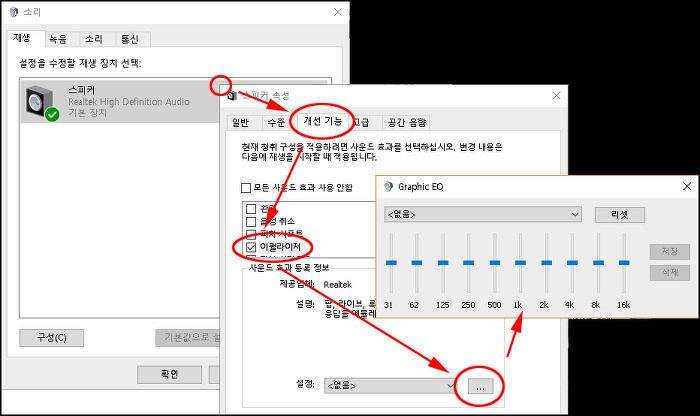Image resolution: width=700 pixels, height=416 pixels.
Task: Click the Realtek provider name text
Action: click(x=338, y=285)
